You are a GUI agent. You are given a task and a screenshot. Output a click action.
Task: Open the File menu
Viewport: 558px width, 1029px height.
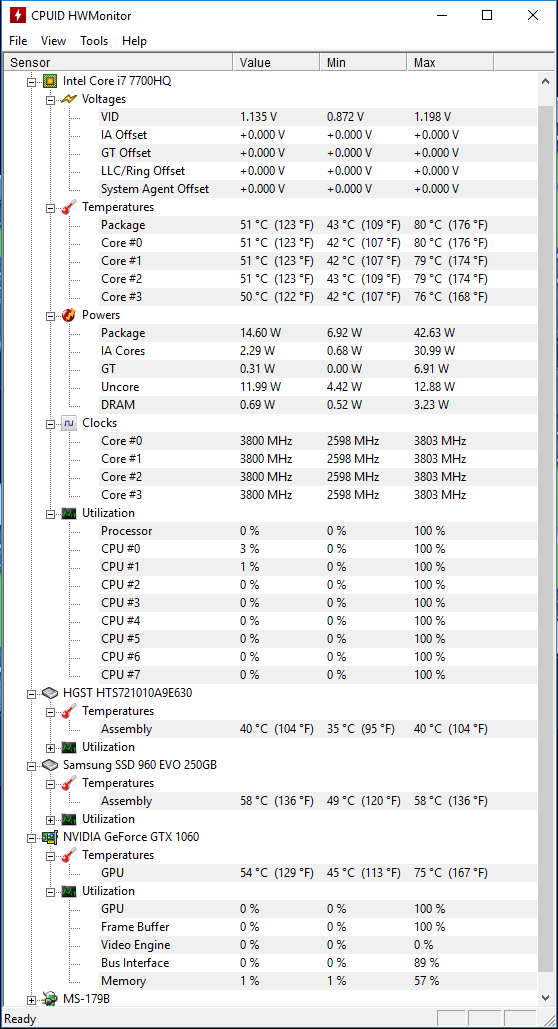(x=18, y=41)
